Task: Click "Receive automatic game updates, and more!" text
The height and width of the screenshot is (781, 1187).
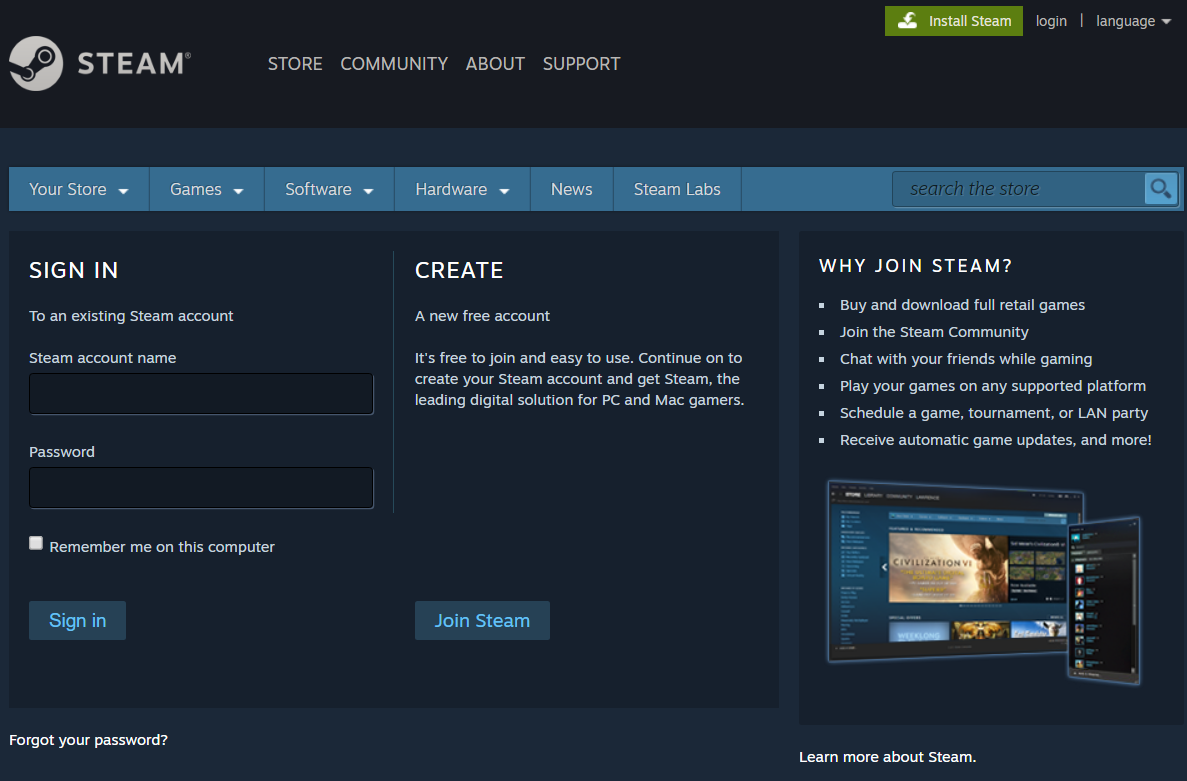Action: [x=995, y=440]
